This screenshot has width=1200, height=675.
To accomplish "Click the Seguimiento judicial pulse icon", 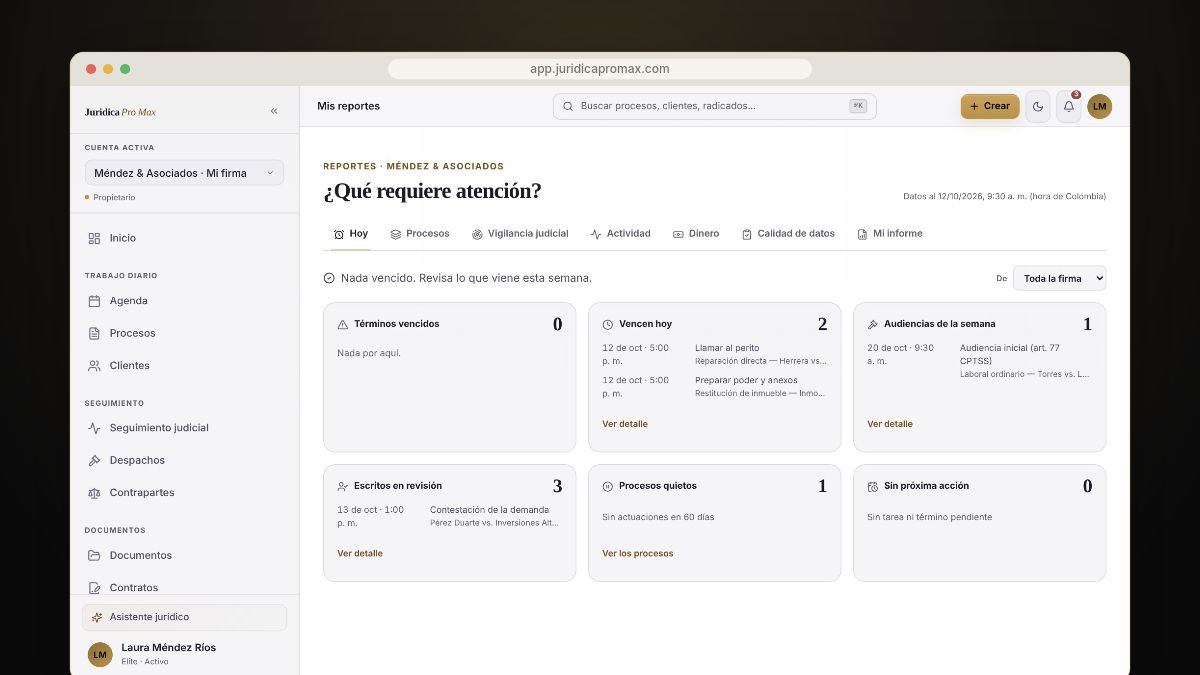I will pos(94,428).
